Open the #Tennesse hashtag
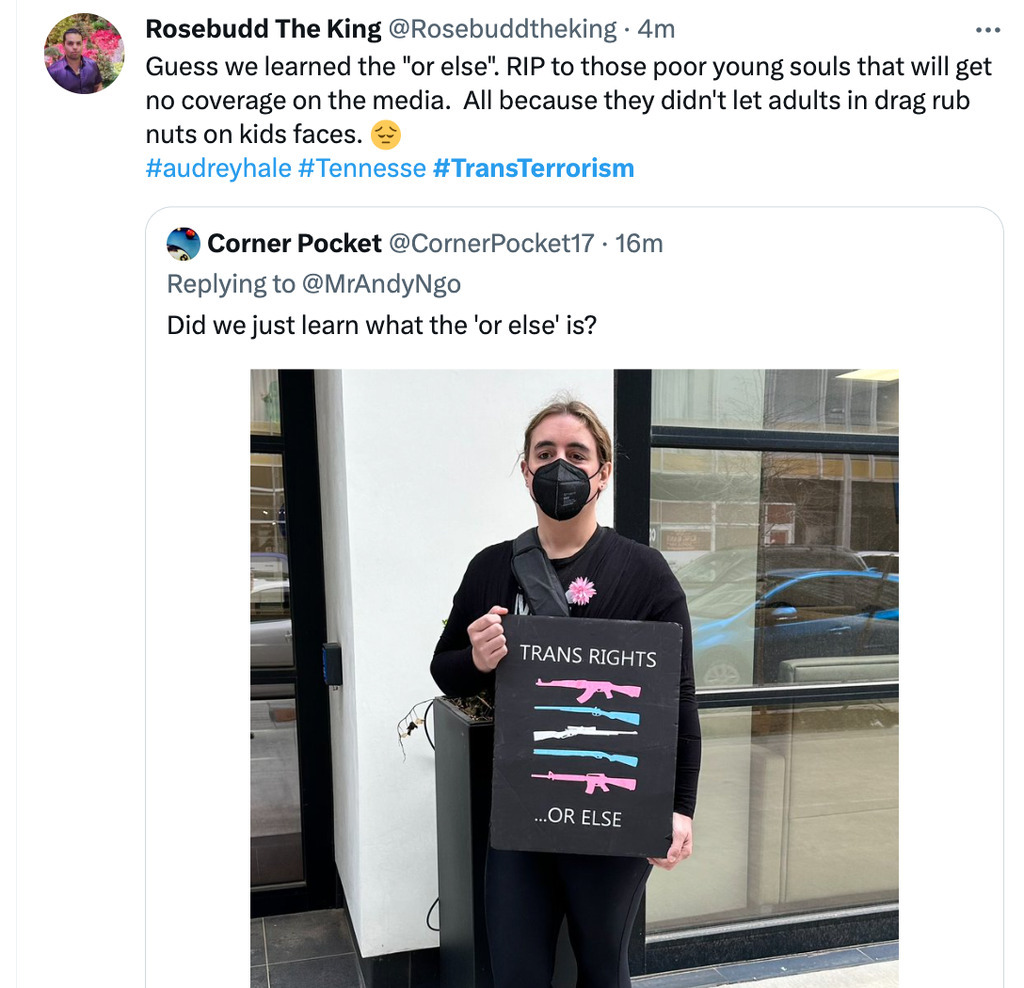 362,168
